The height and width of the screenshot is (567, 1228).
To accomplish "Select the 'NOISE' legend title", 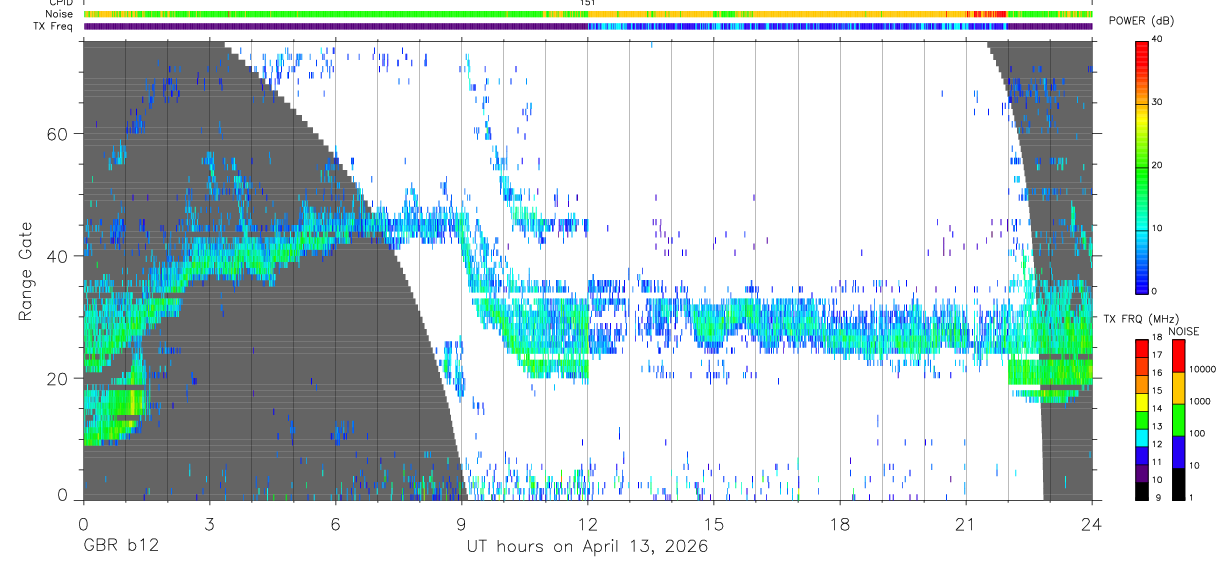I will tap(1185, 331).
